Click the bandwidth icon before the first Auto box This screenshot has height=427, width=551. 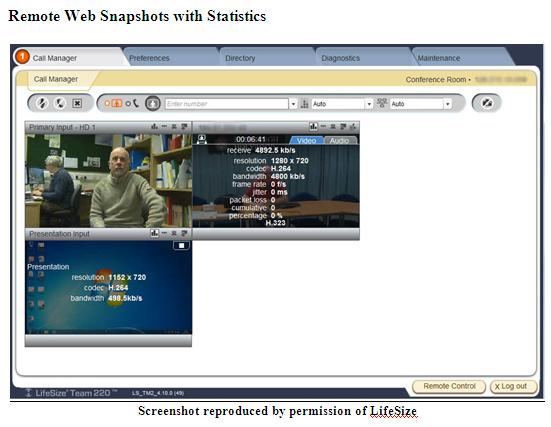pos(305,104)
